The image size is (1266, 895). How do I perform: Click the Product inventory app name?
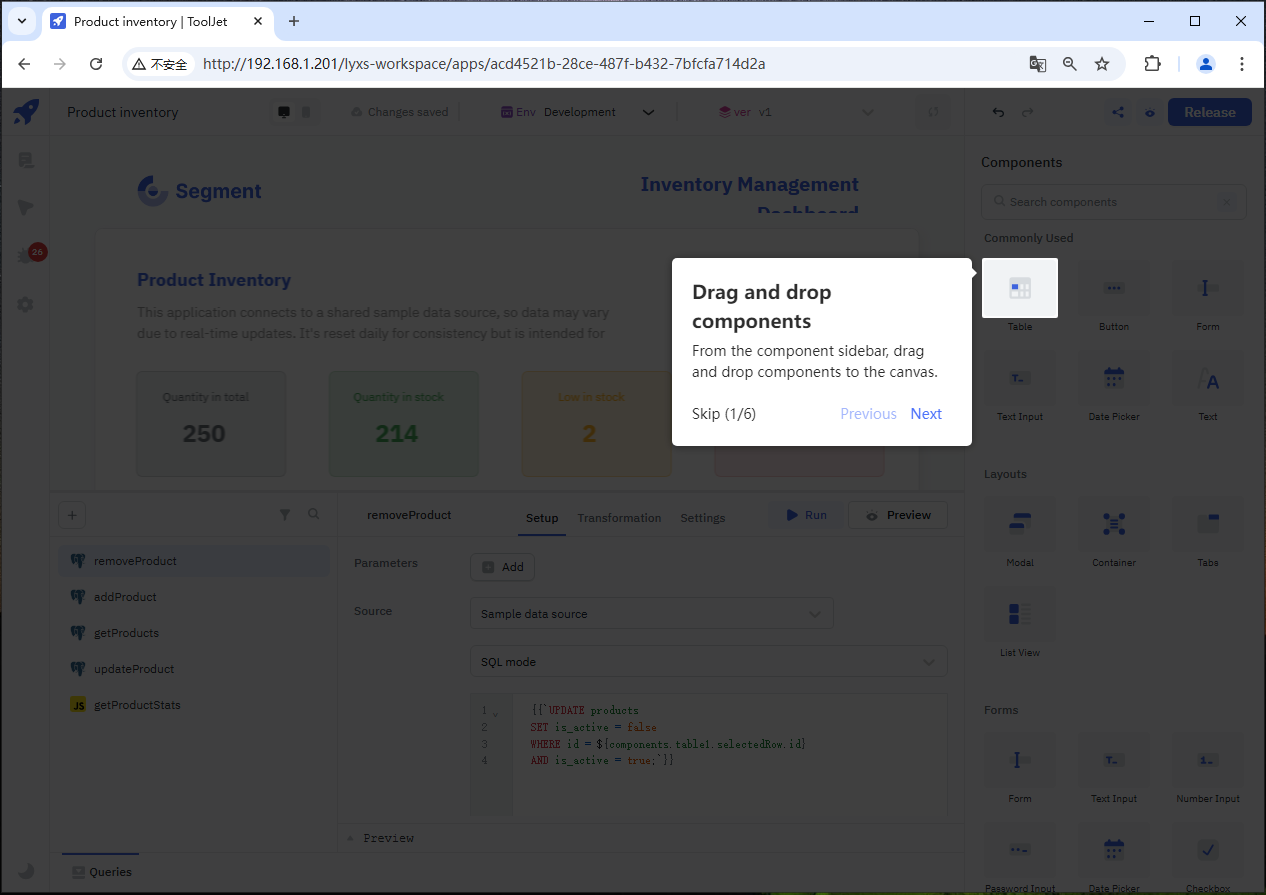(123, 112)
